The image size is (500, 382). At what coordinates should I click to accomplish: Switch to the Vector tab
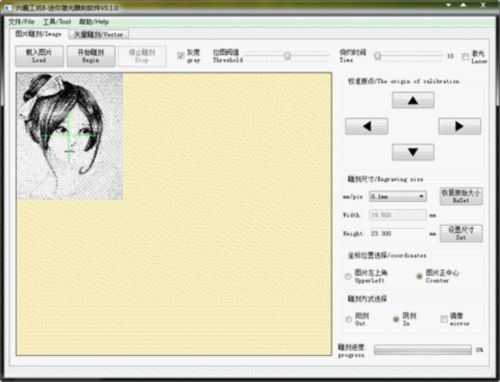point(98,34)
